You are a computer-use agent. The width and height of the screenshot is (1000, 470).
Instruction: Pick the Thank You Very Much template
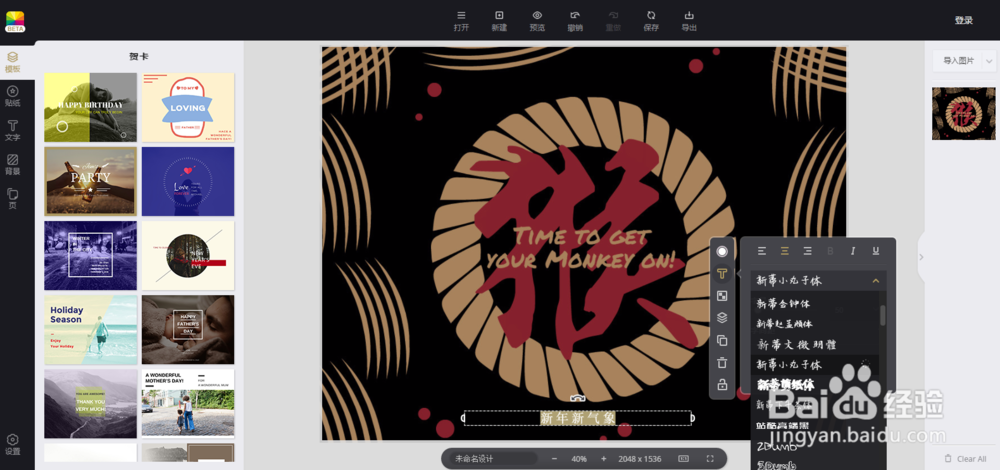91,404
